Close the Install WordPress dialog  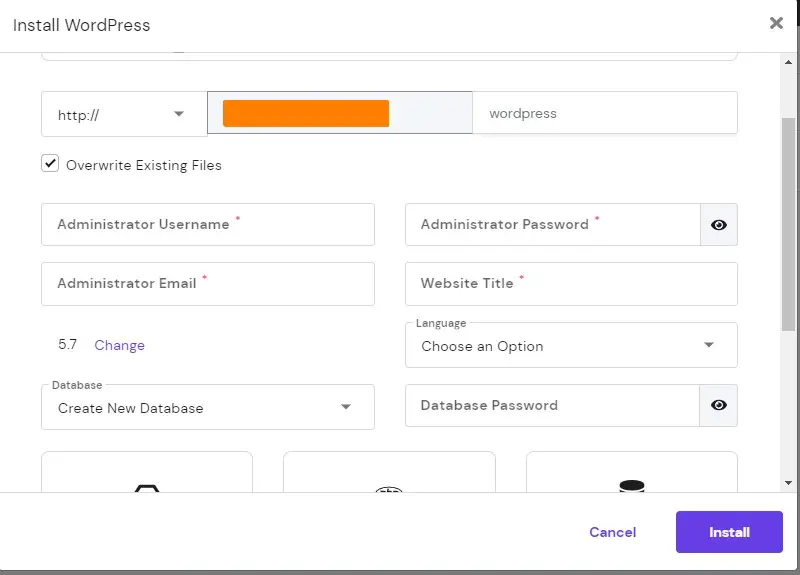(776, 23)
